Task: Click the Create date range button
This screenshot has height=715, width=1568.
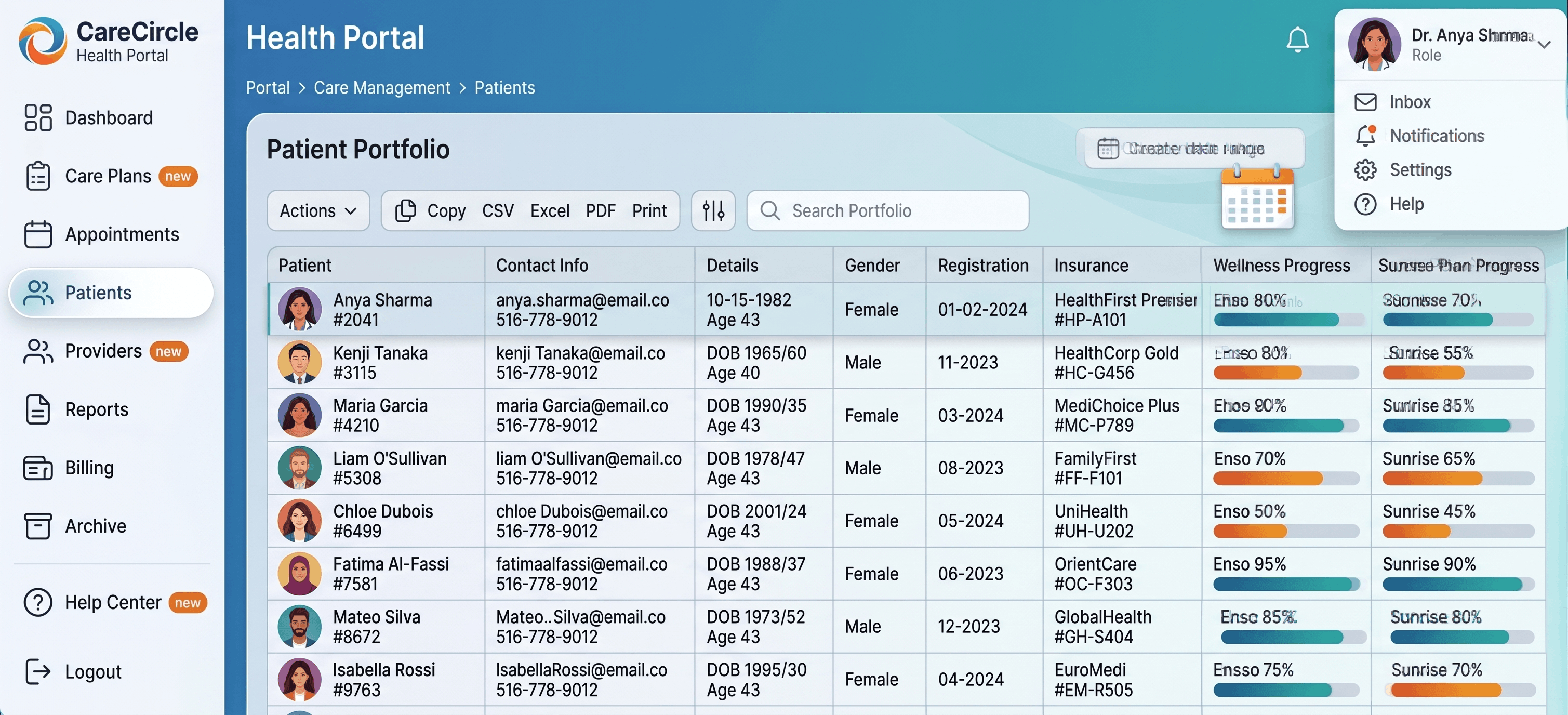Action: 1192,148
